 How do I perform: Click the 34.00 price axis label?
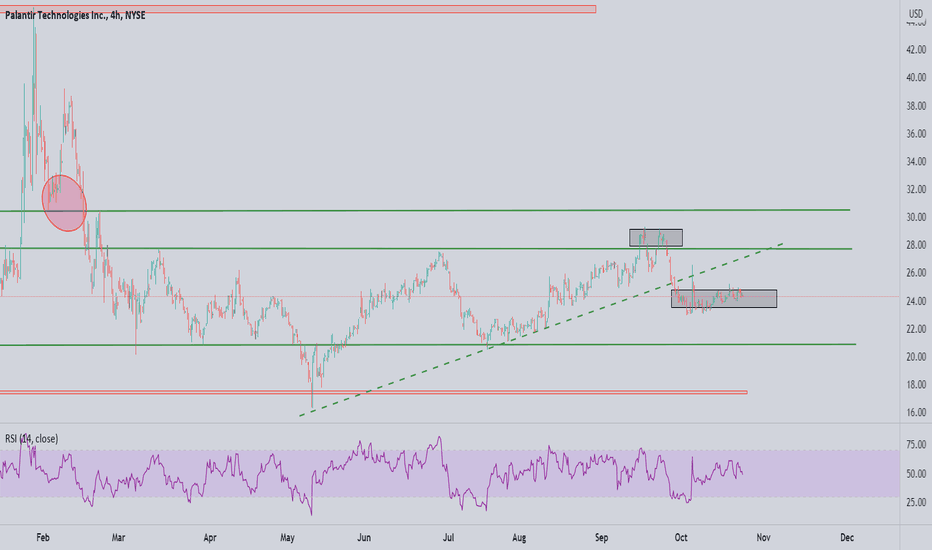[916, 161]
